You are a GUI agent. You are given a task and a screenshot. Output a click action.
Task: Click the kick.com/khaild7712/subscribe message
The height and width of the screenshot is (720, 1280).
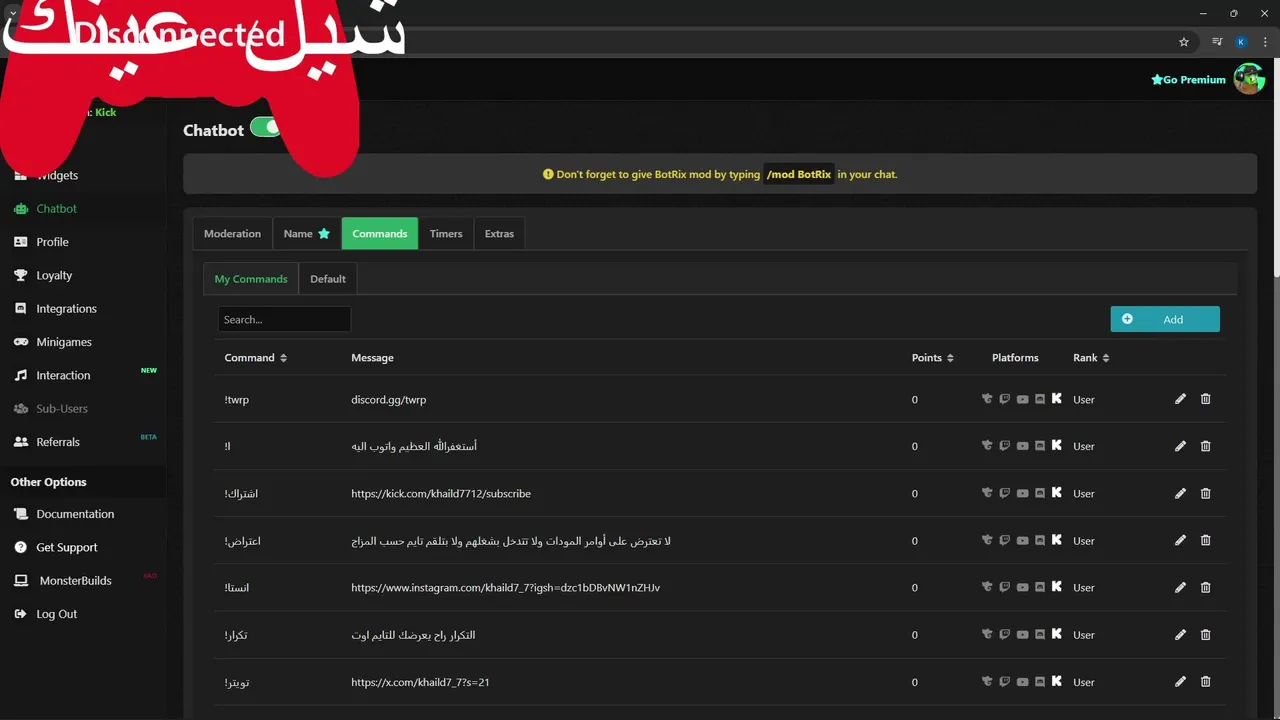(441, 494)
